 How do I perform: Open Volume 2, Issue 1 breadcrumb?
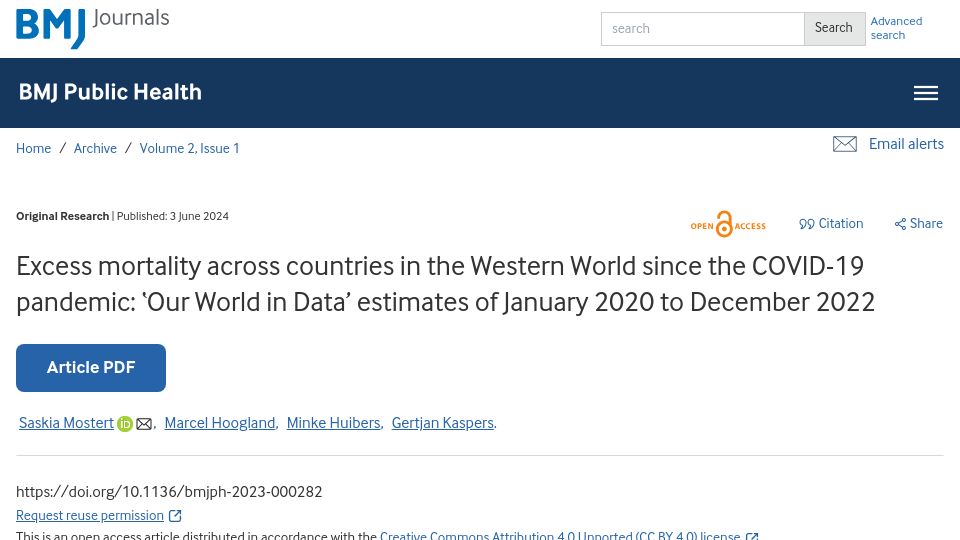(x=189, y=148)
